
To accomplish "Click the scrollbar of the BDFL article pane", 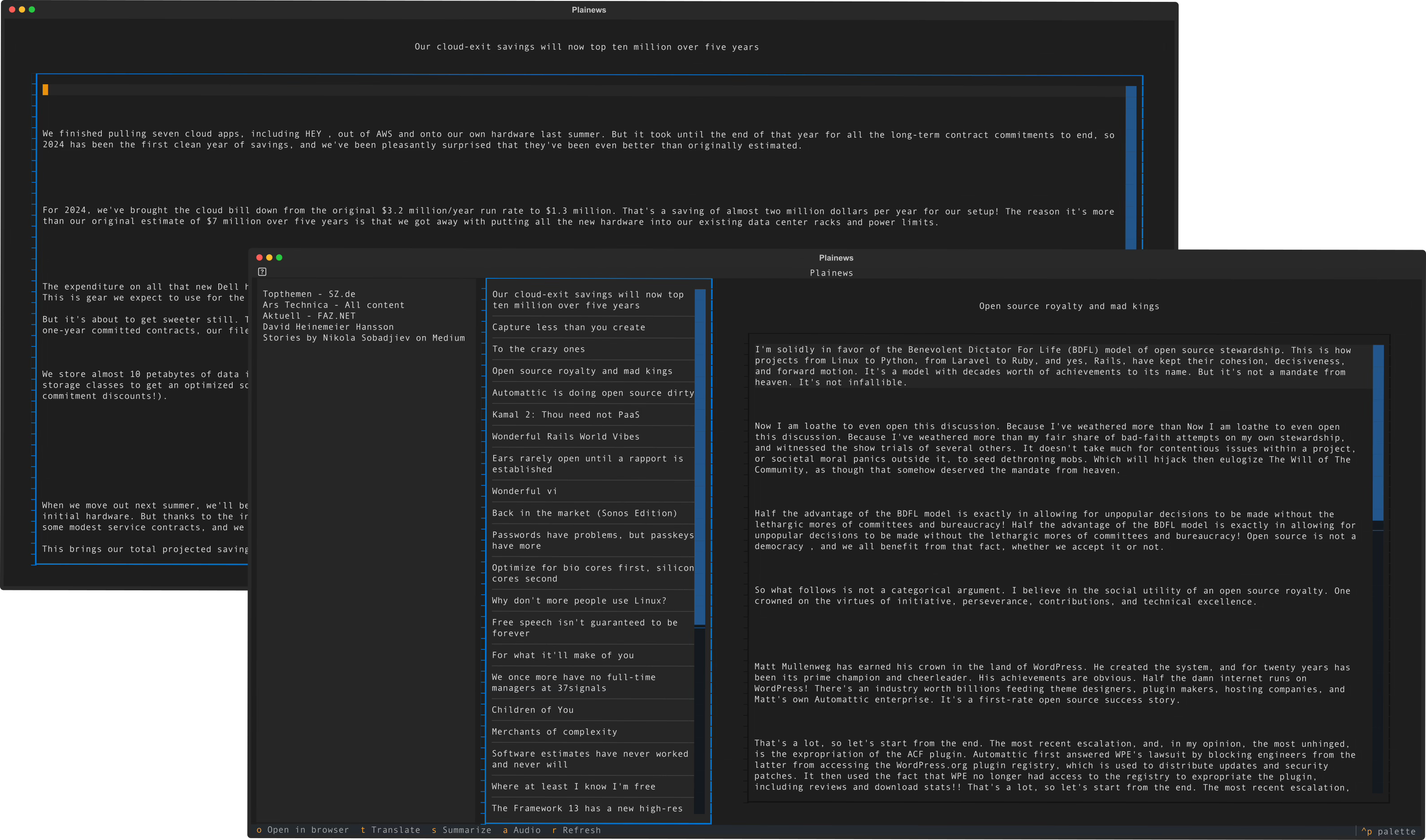I will coord(1378,433).
